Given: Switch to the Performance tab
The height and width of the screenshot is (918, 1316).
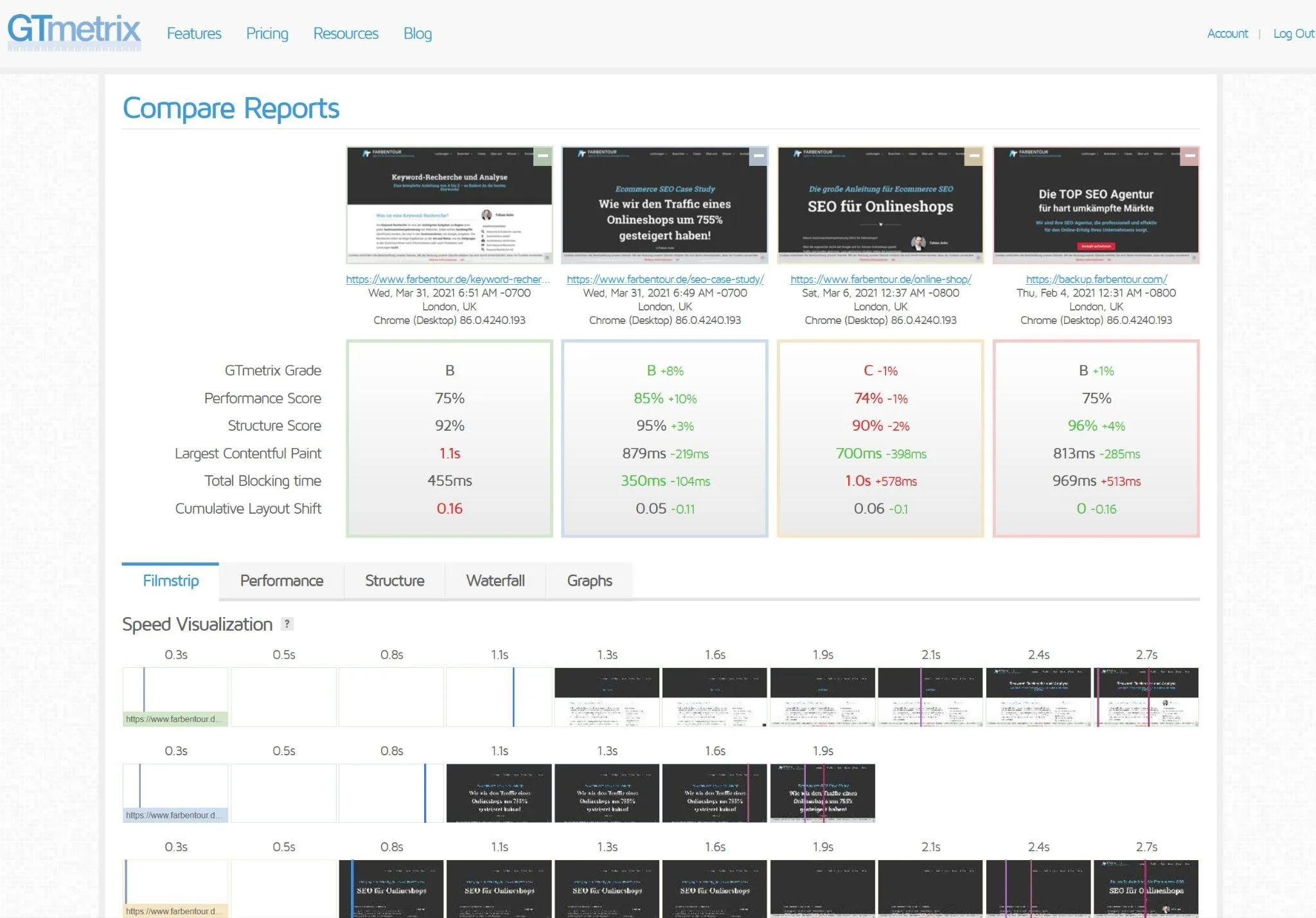Looking at the screenshot, I should [281, 580].
